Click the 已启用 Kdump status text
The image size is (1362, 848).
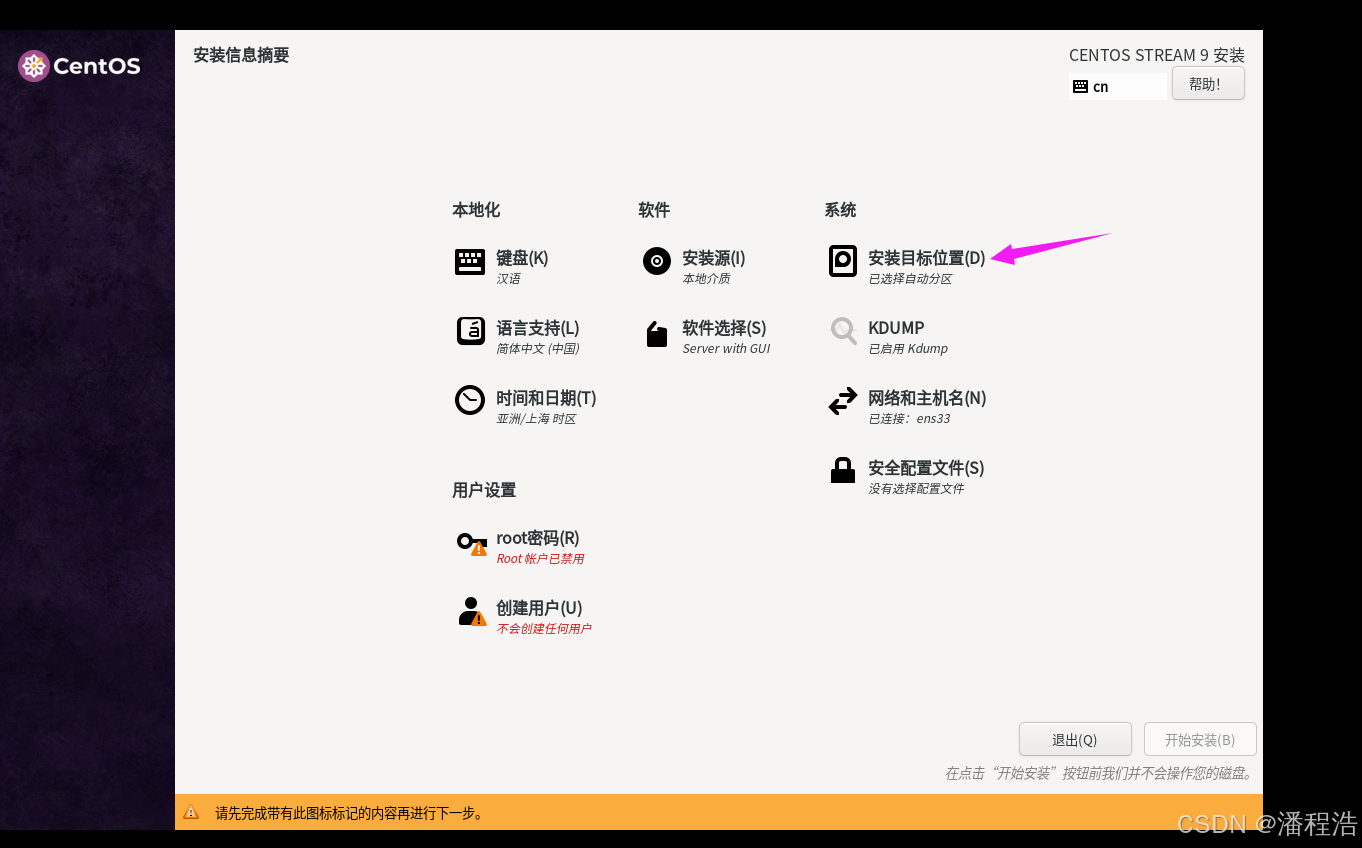tap(908, 349)
